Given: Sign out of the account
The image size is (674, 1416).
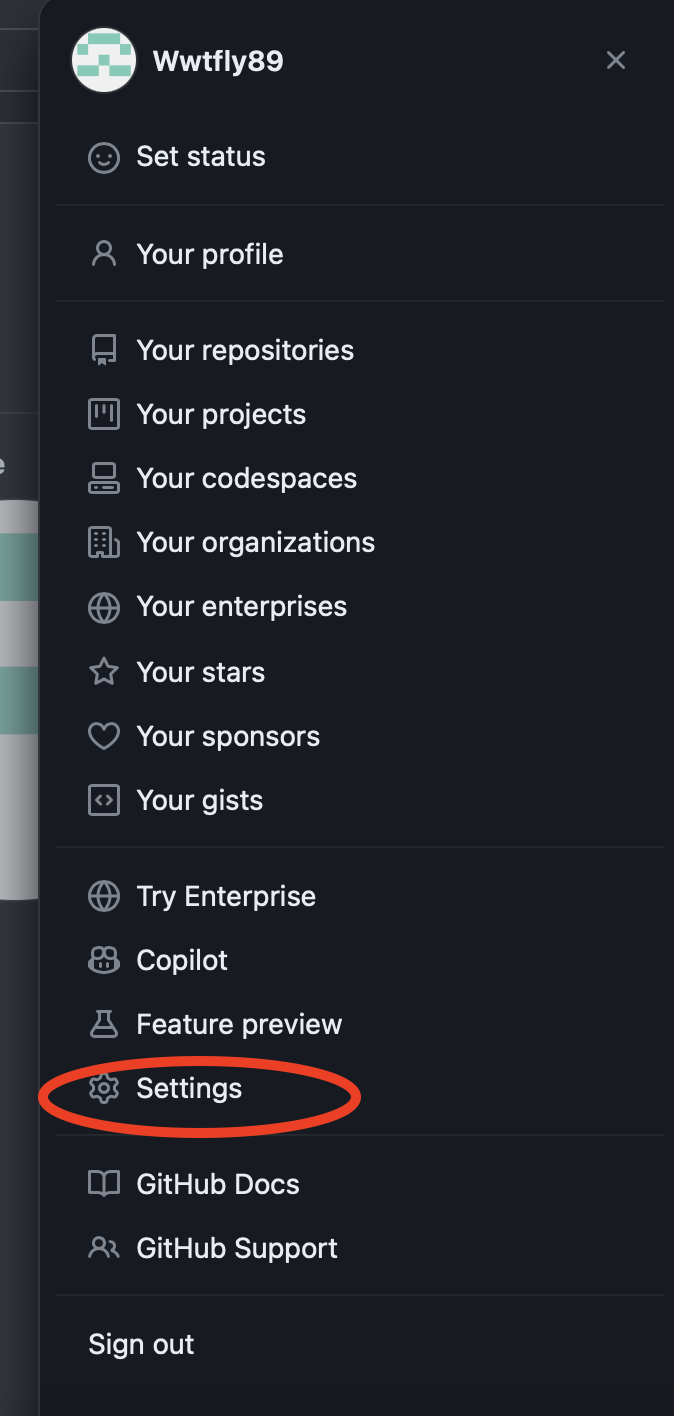Looking at the screenshot, I should [x=141, y=1344].
